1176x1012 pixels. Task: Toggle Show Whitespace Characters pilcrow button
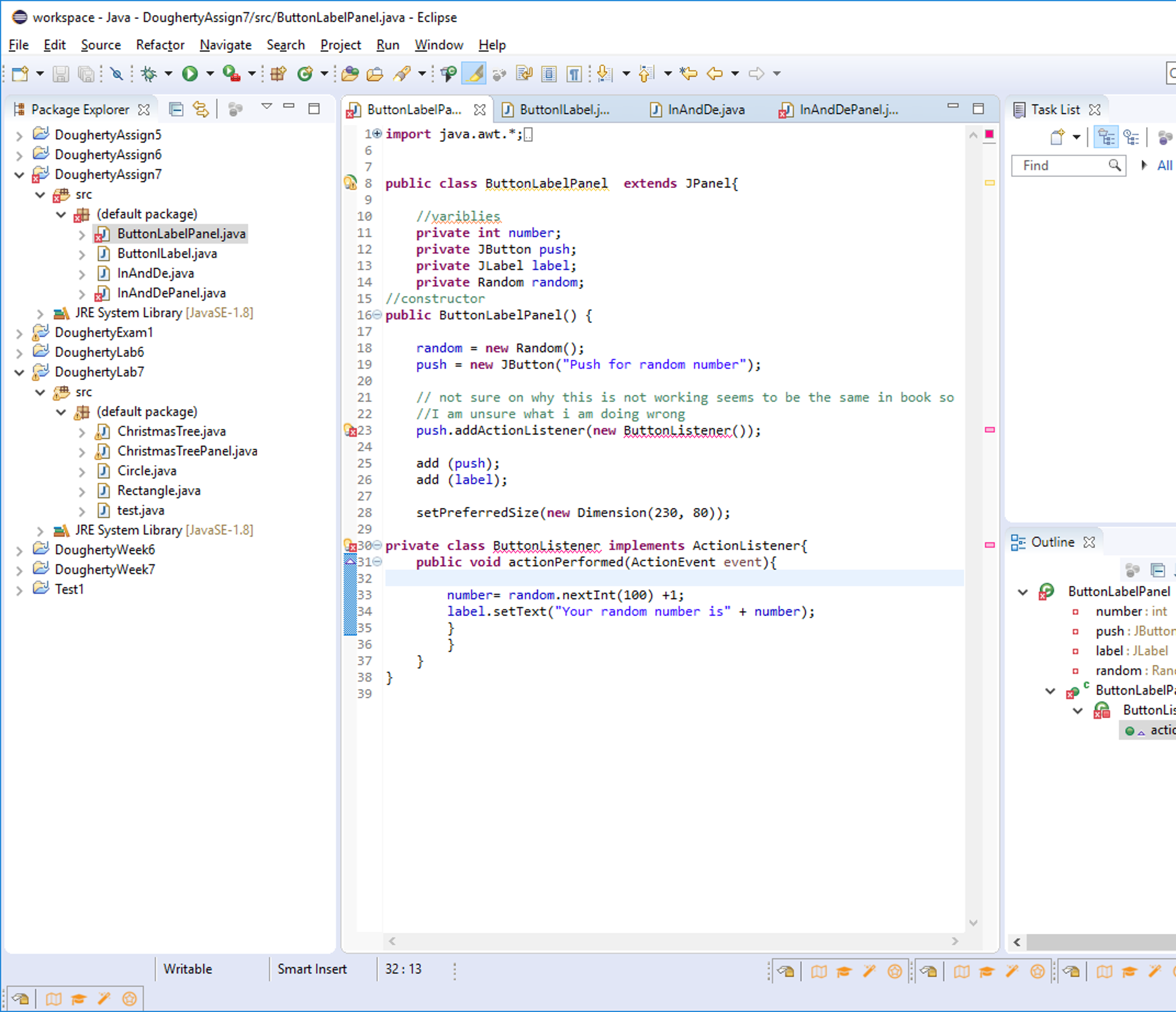pyautogui.click(x=574, y=74)
